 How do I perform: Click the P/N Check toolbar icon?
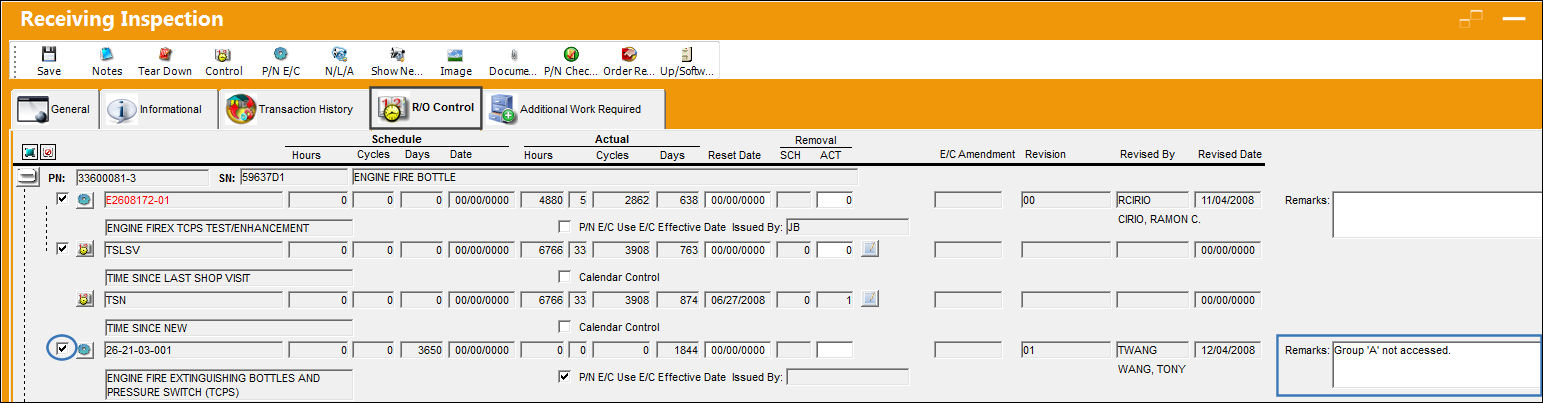click(571, 61)
